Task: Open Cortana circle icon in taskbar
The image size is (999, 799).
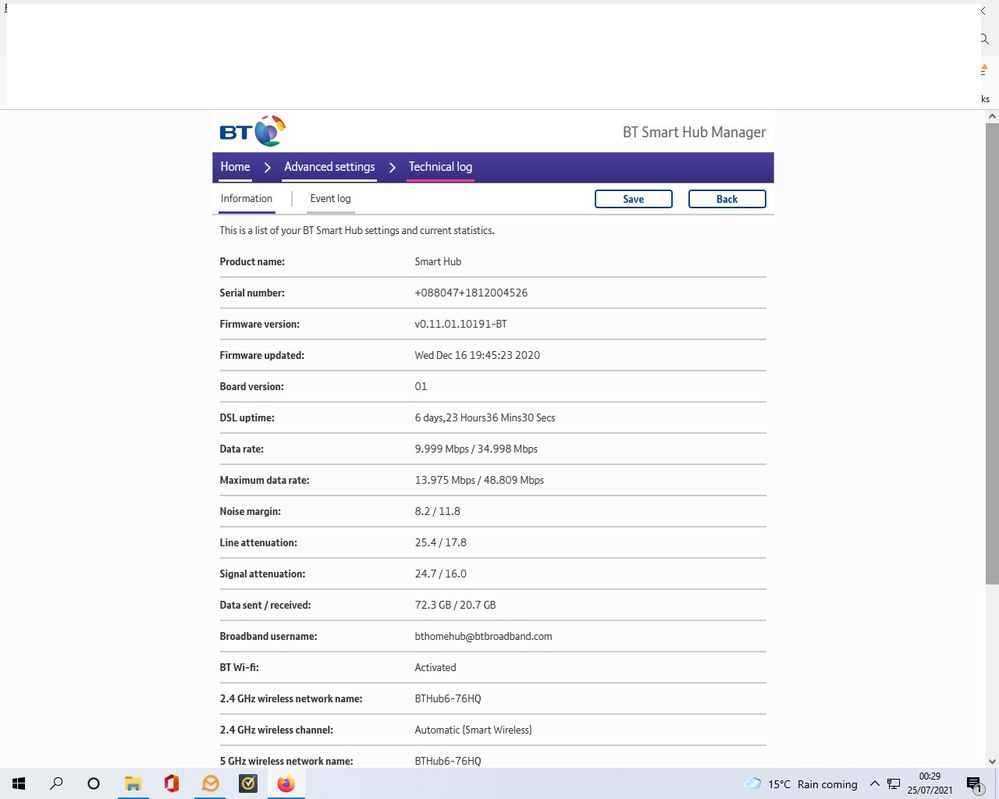Action: pyautogui.click(x=94, y=784)
